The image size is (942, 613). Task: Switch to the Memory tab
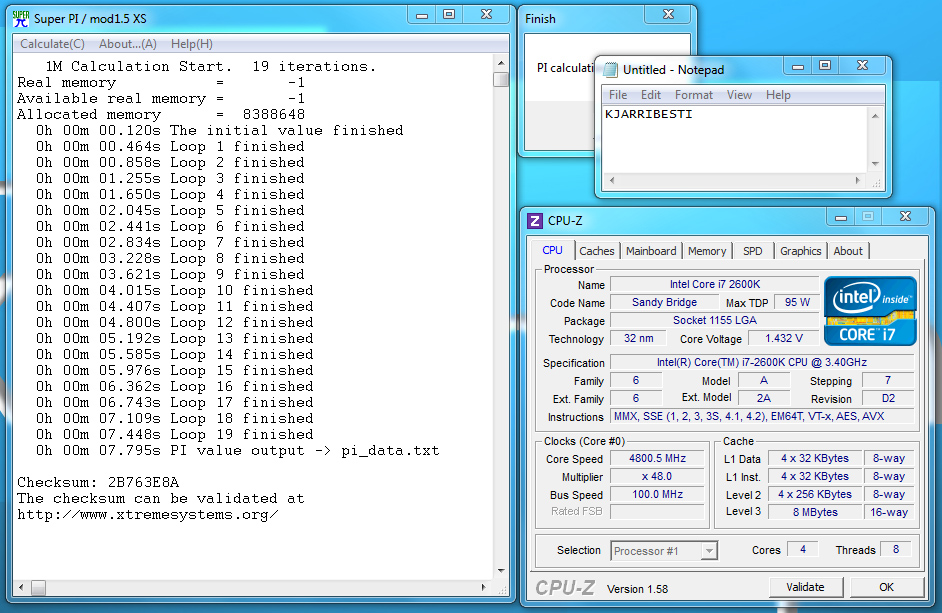point(707,251)
